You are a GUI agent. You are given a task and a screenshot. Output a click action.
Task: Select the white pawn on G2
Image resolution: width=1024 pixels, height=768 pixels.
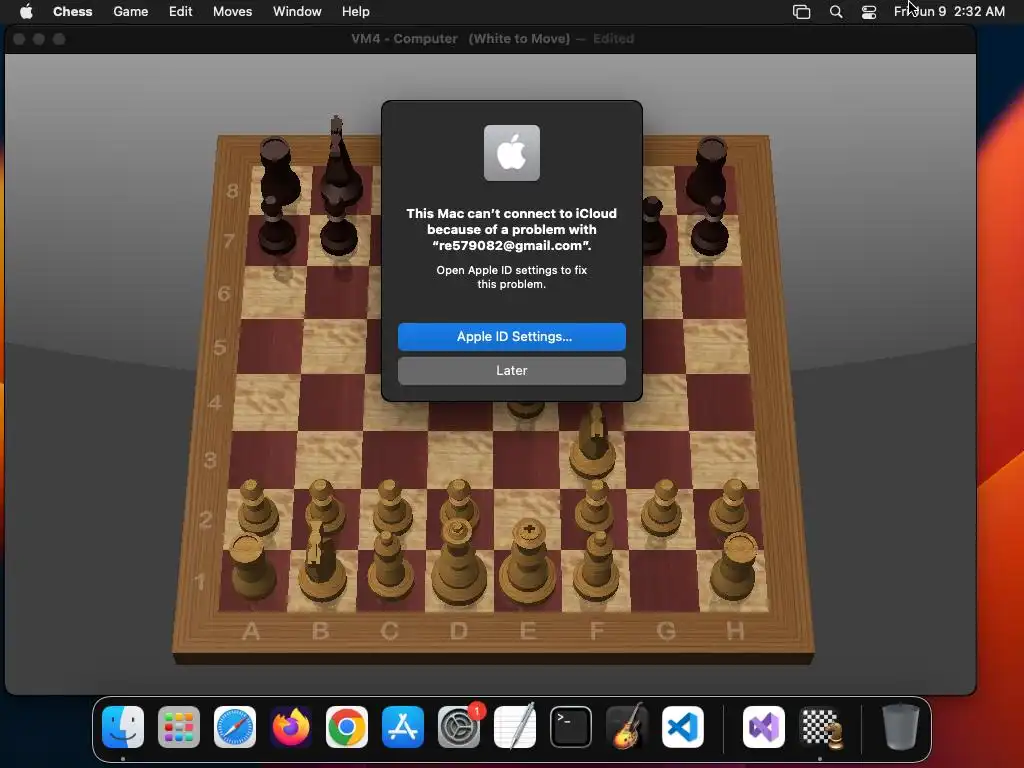click(662, 507)
